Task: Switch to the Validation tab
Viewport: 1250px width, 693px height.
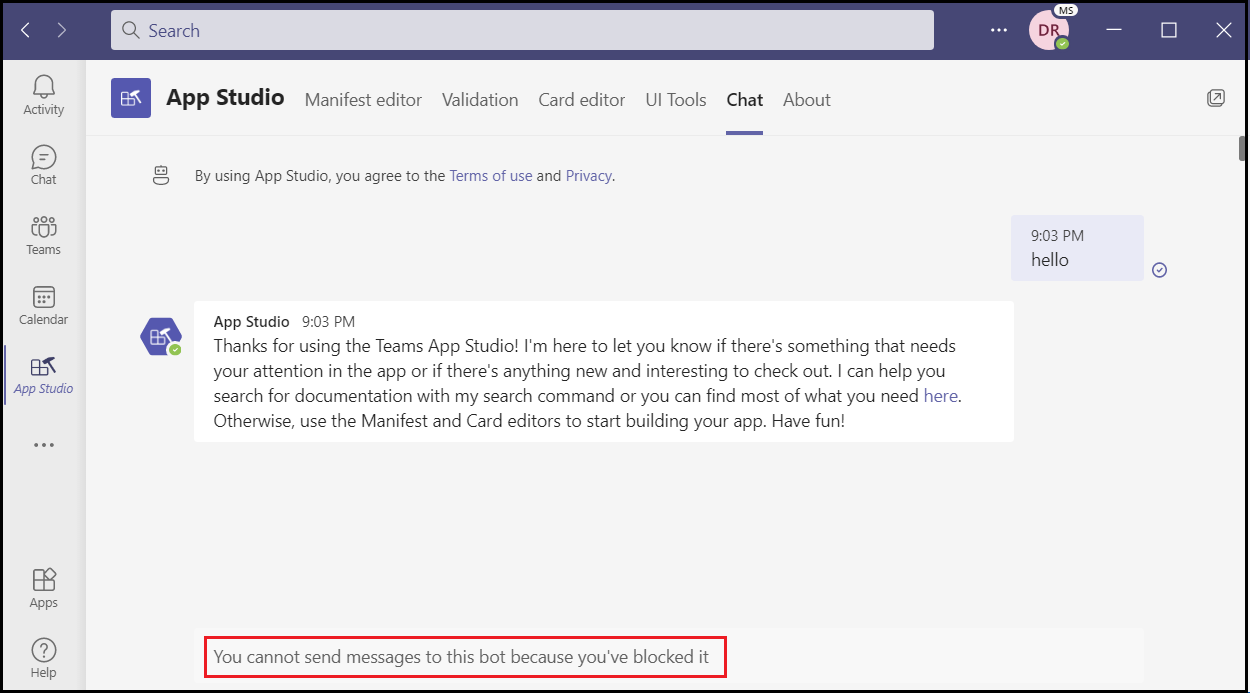Action: pos(480,100)
